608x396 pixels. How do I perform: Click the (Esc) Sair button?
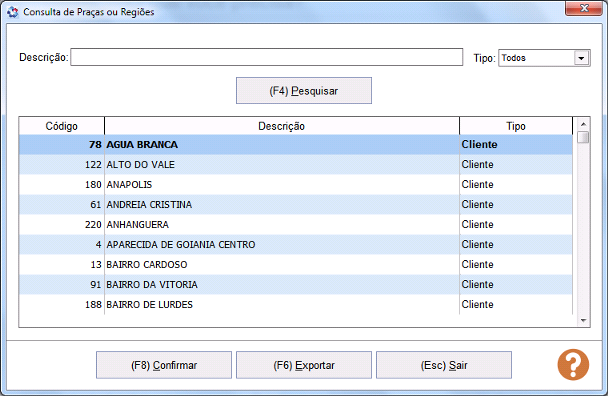coord(444,365)
